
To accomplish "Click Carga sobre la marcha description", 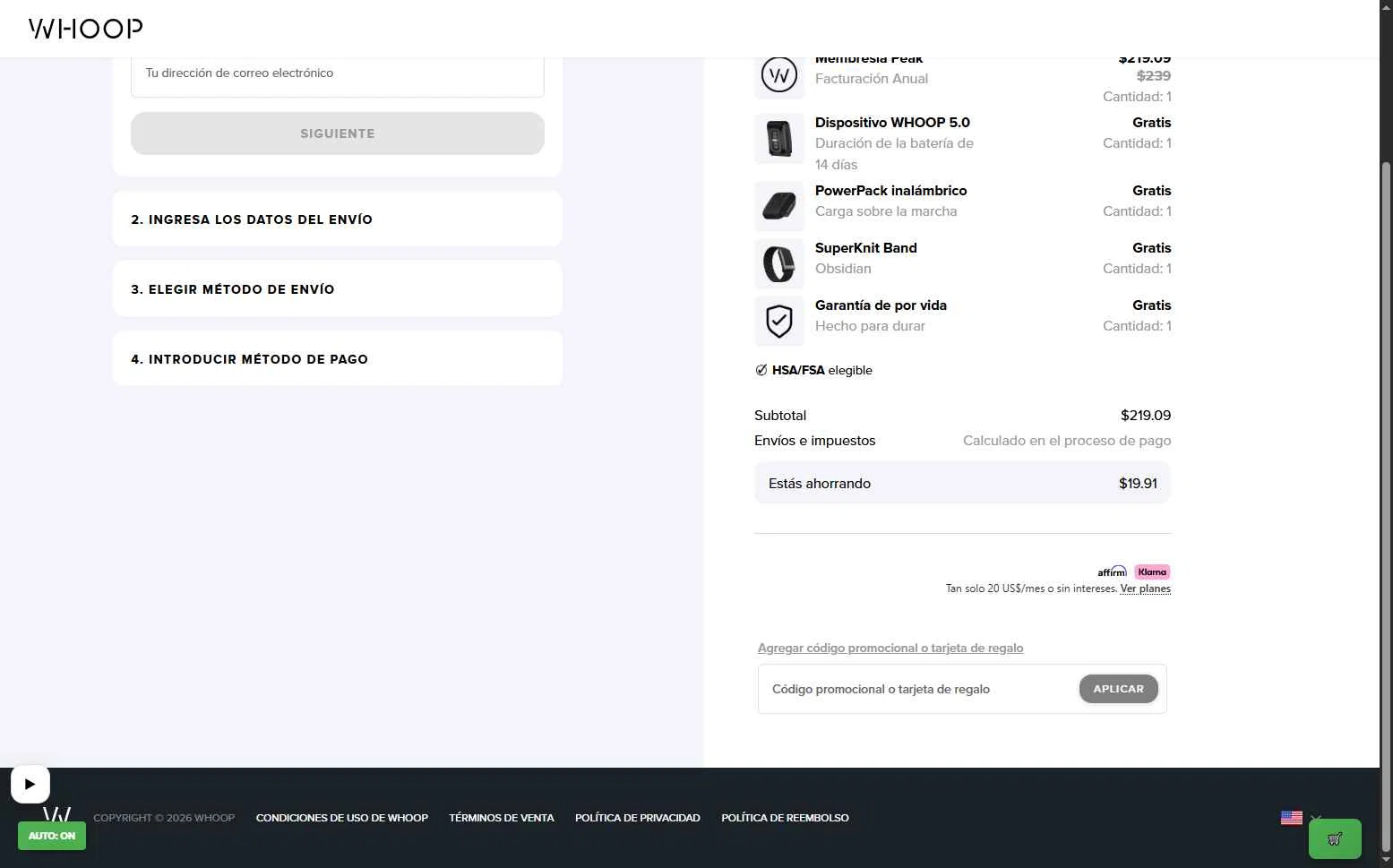I will [886, 211].
